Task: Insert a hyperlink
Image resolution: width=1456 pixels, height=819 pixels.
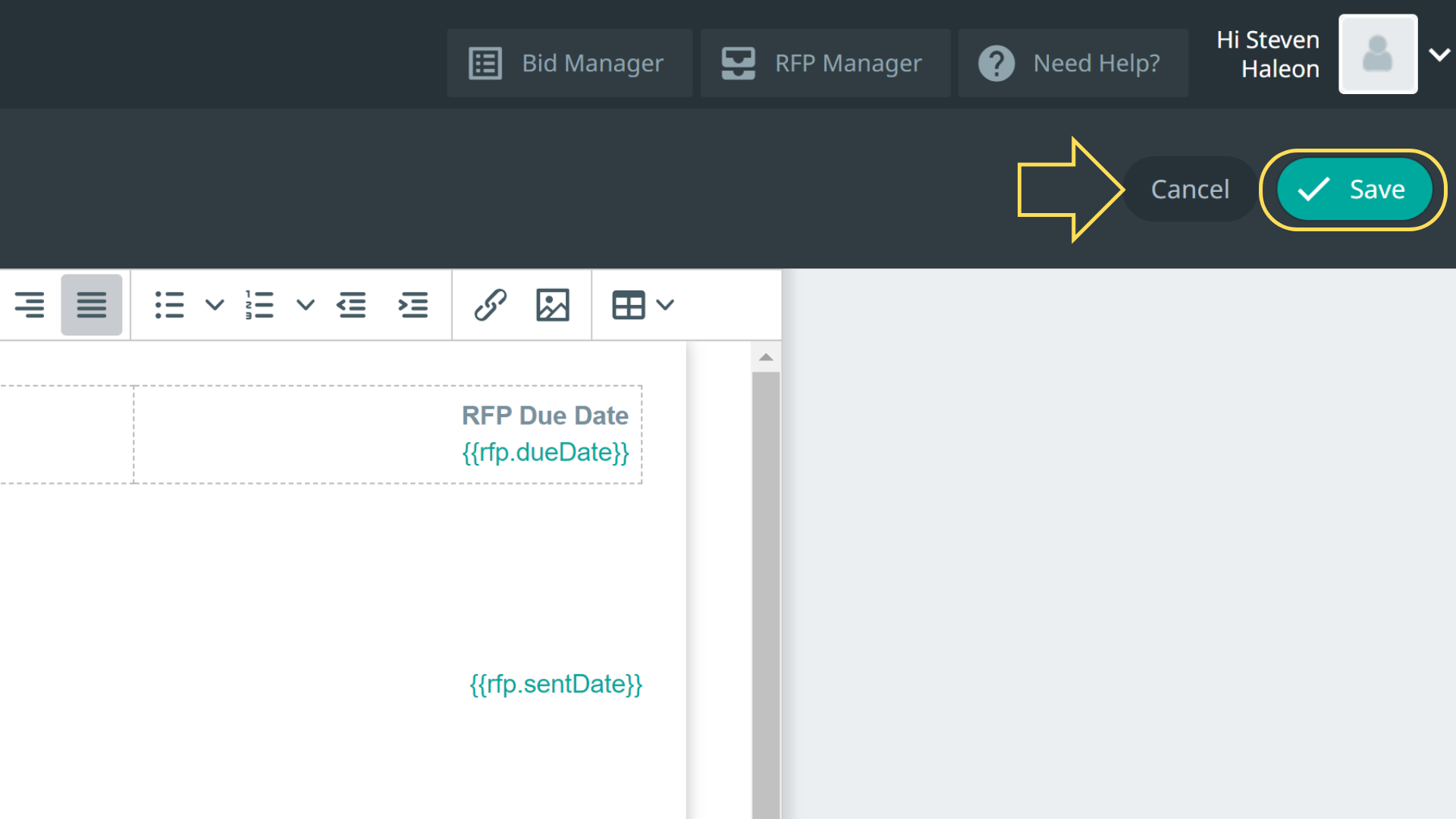Action: (491, 305)
